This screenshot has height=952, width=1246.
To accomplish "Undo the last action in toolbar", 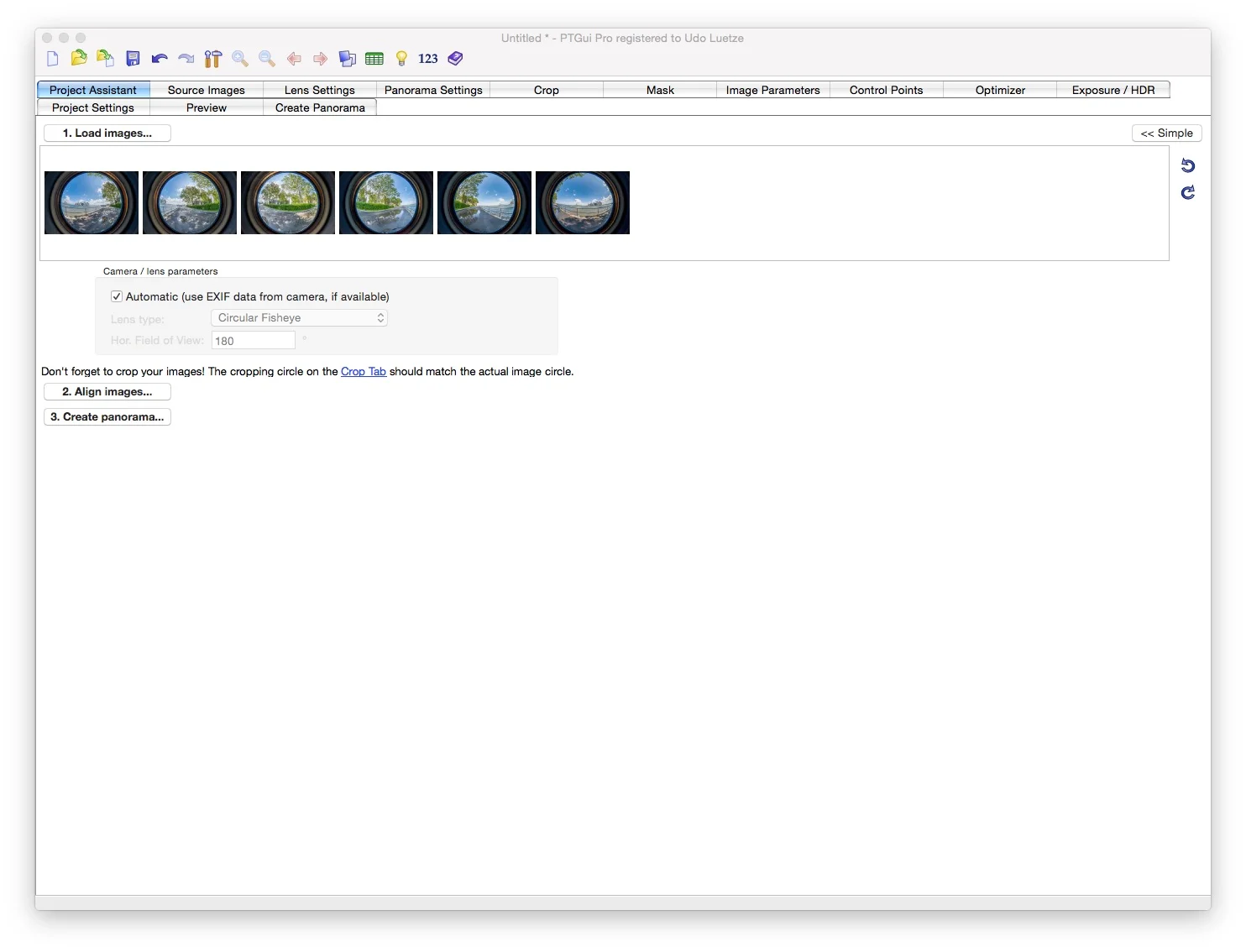I will (x=160, y=59).
